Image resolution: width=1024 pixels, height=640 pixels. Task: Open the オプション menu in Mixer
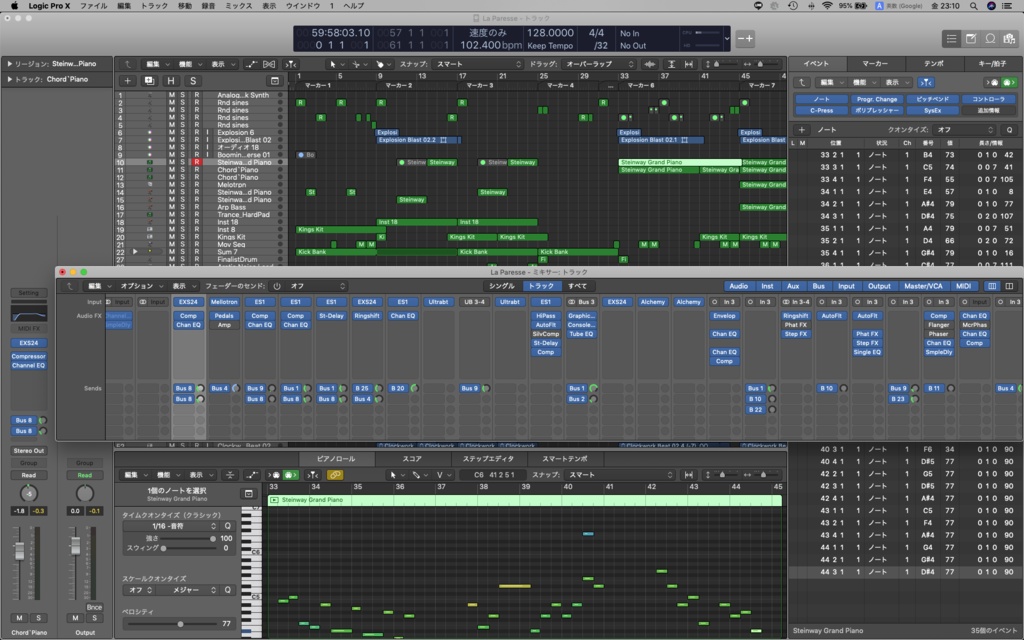point(140,286)
